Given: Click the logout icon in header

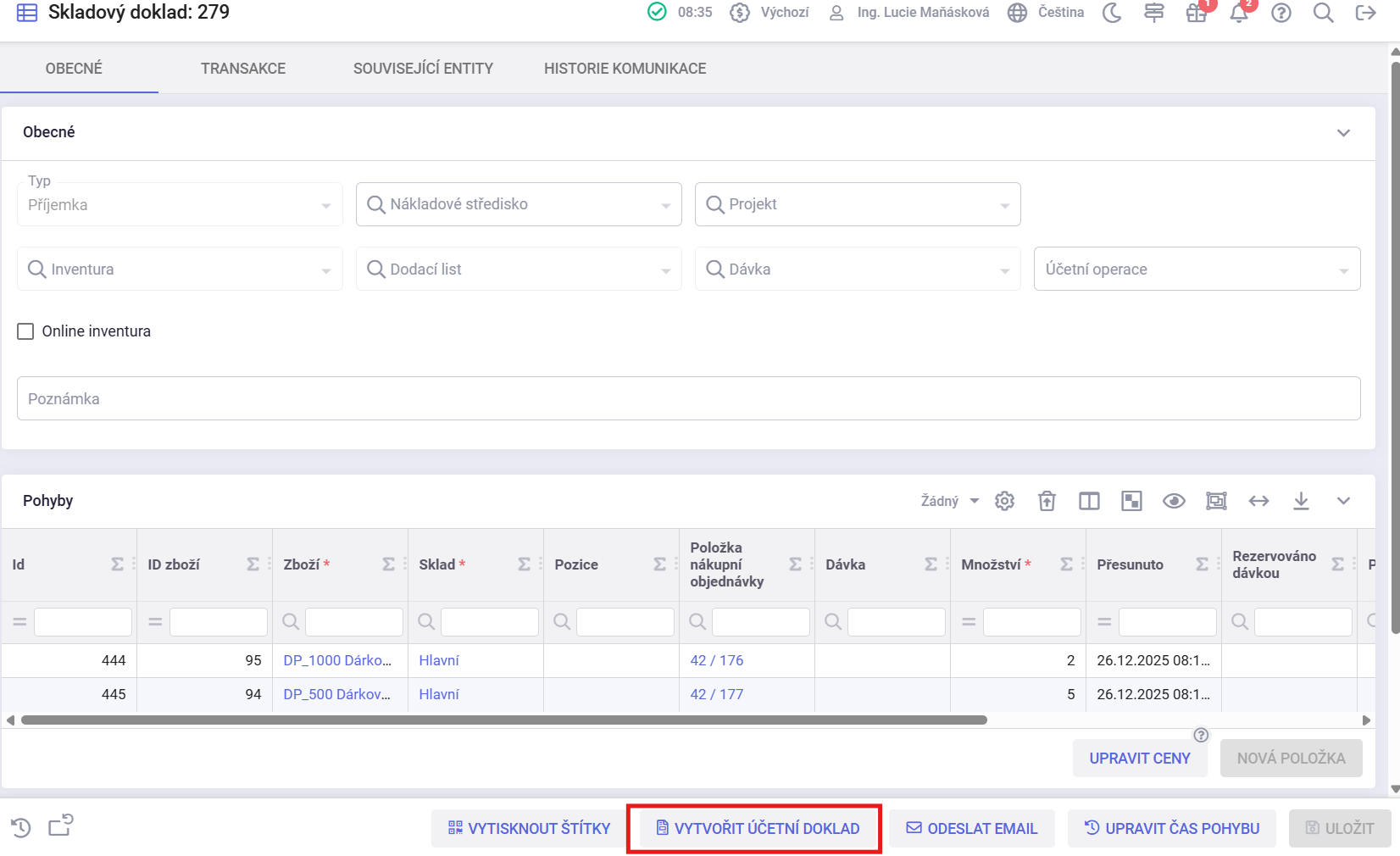Looking at the screenshot, I should tap(1365, 13).
